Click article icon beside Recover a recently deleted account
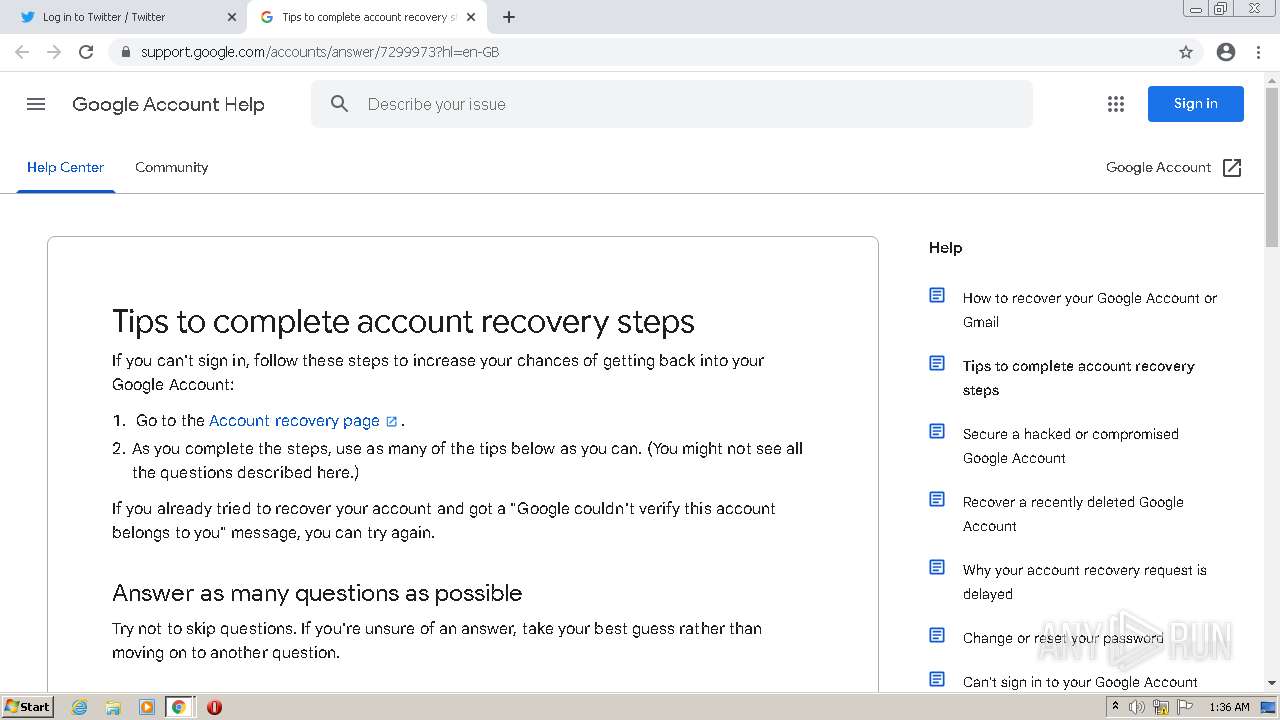This screenshot has width=1280, height=720. pyautogui.click(x=937, y=499)
